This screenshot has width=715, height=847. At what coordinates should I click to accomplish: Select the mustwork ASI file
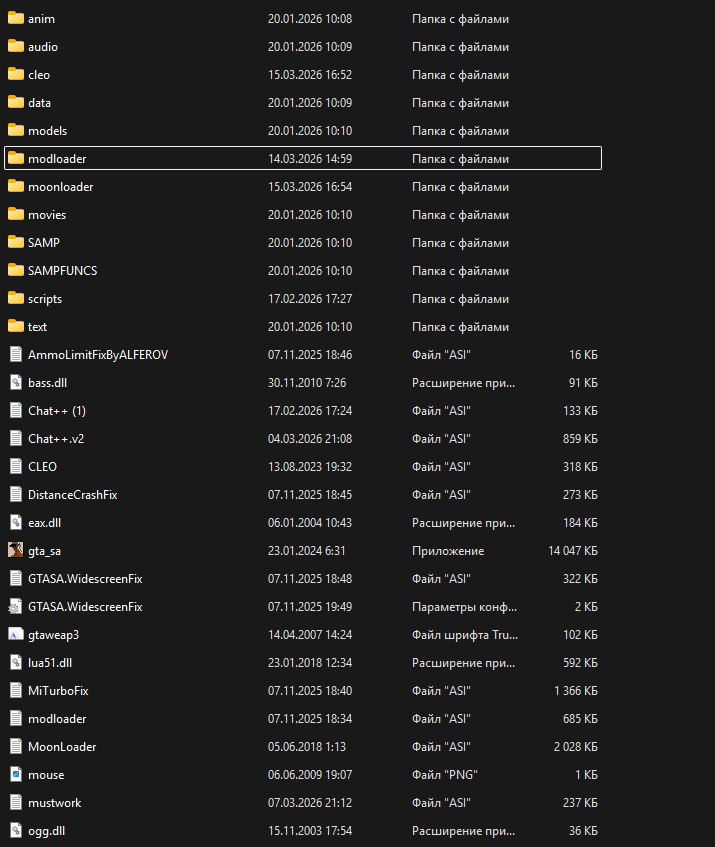[x=54, y=803]
